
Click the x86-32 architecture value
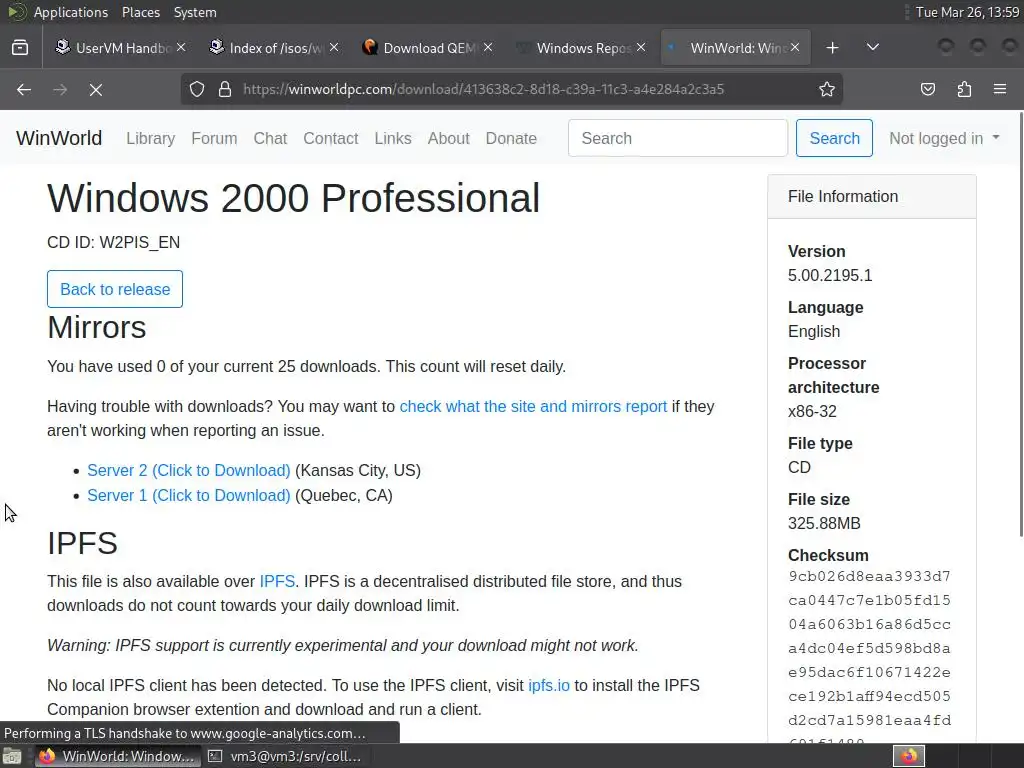[812, 411]
